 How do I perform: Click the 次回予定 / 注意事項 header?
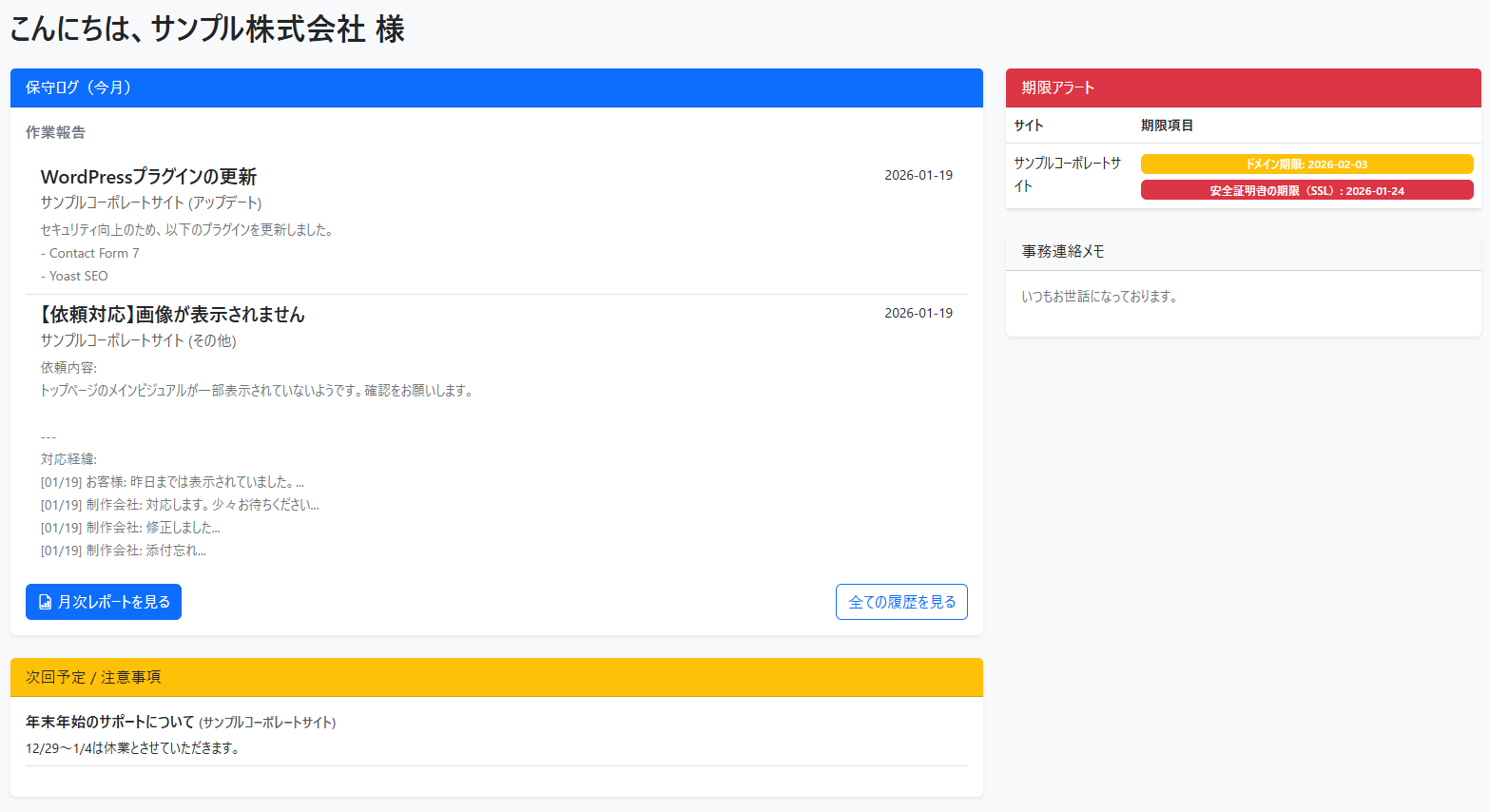pos(91,677)
